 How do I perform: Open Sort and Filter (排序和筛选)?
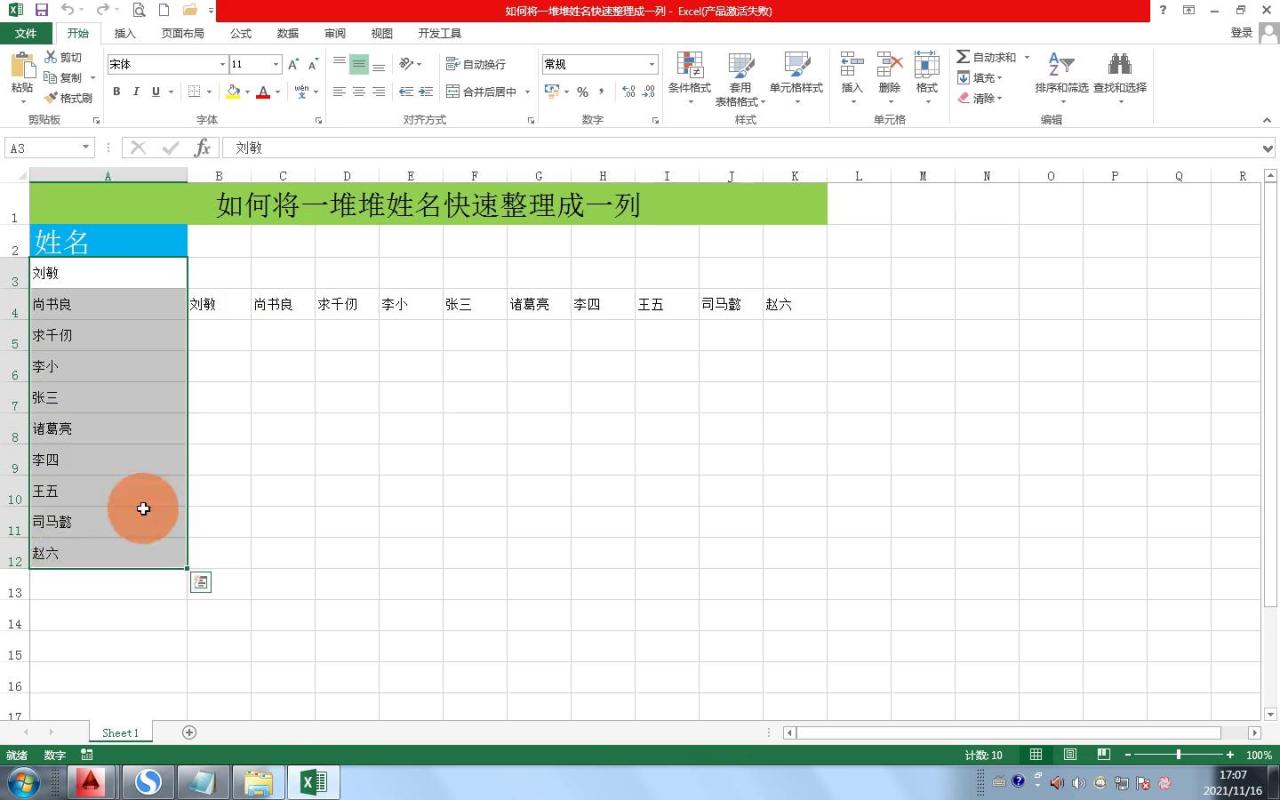[x=1061, y=78]
